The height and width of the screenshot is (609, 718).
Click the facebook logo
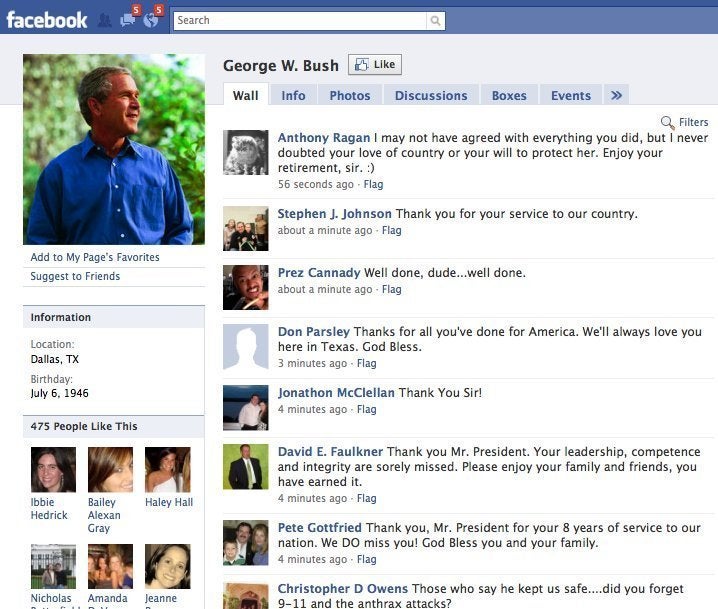pos(47,20)
